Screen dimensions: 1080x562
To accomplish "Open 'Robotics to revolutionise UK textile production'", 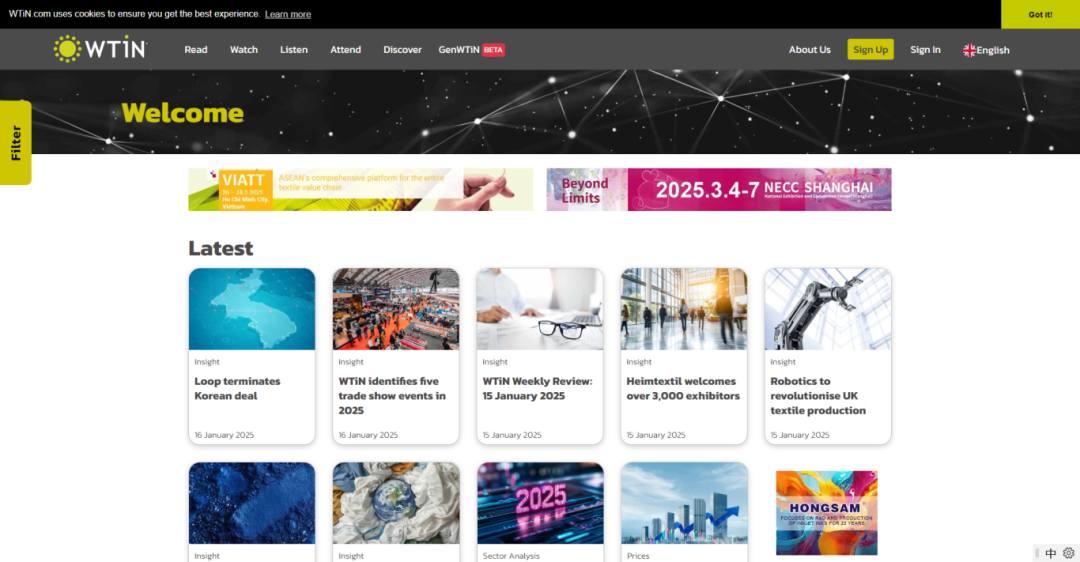I will [x=818, y=395].
